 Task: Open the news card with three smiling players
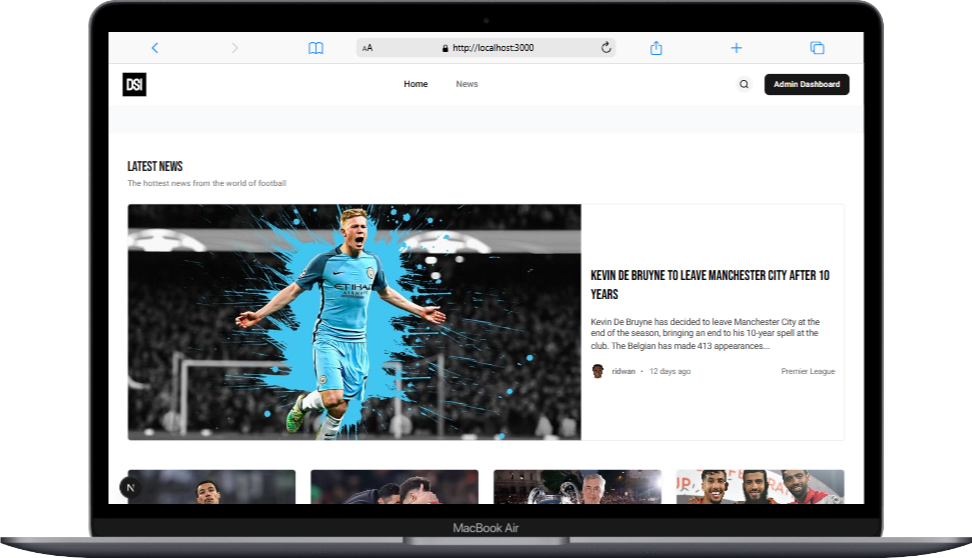point(760,487)
